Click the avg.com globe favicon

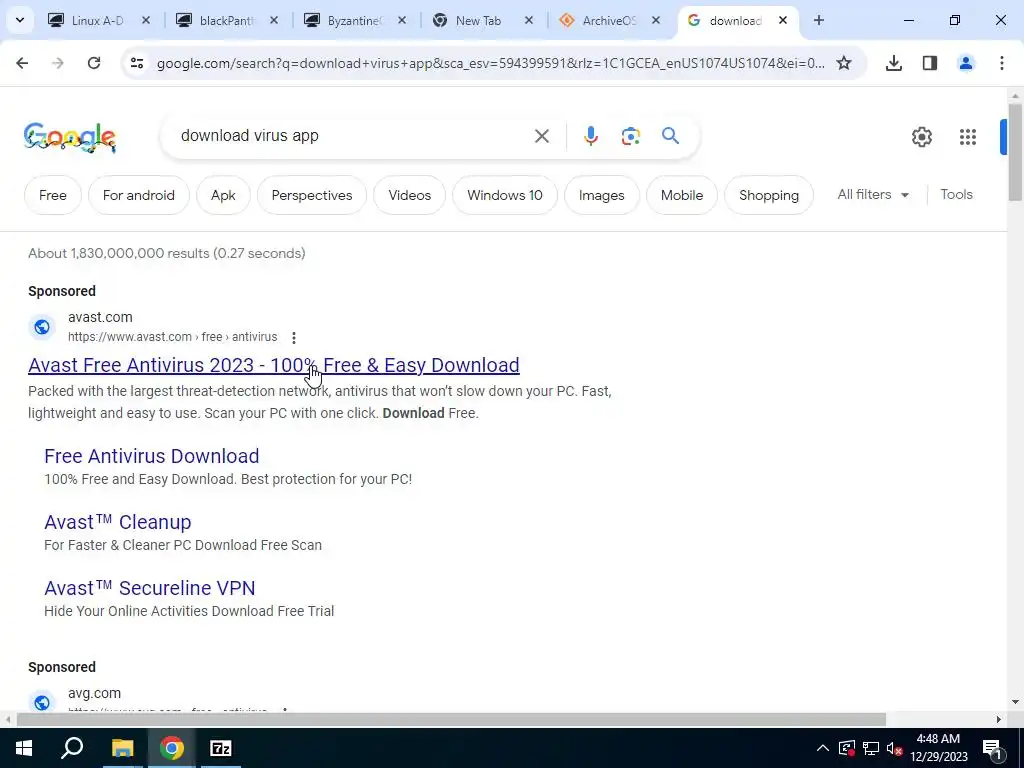[x=42, y=702]
